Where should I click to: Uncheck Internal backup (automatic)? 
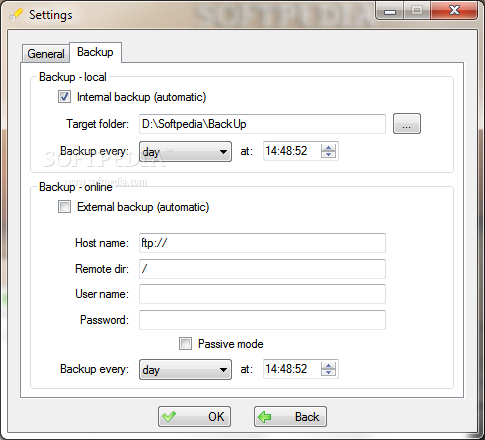[x=64, y=97]
